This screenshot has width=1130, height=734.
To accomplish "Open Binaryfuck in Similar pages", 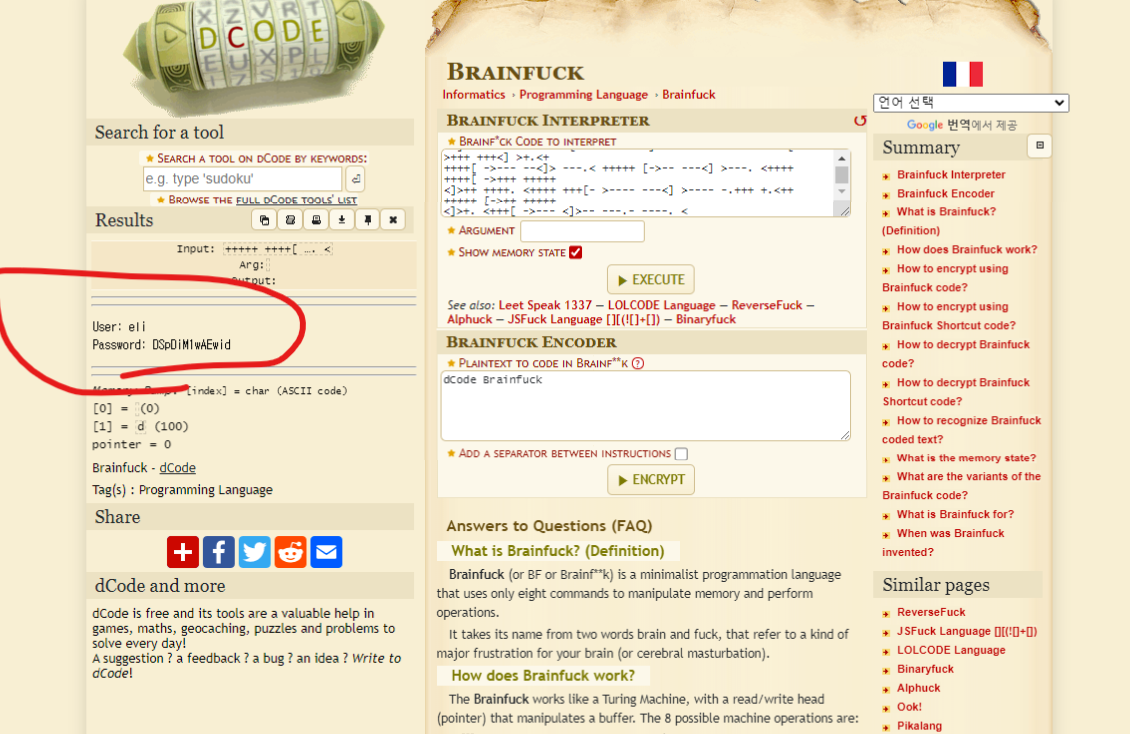I will click(925, 668).
